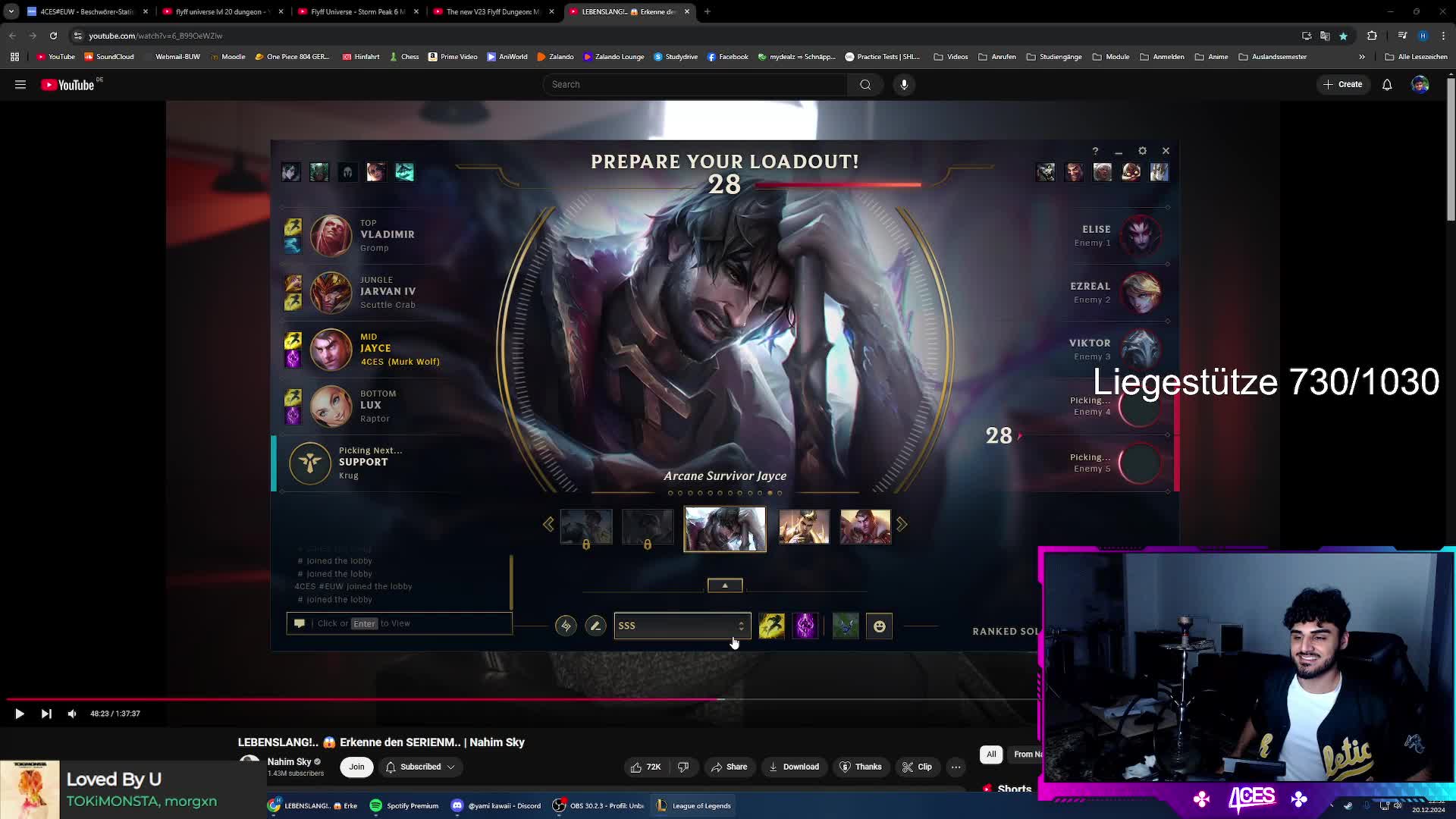Open League of Legends from the taskbar

pos(694,805)
